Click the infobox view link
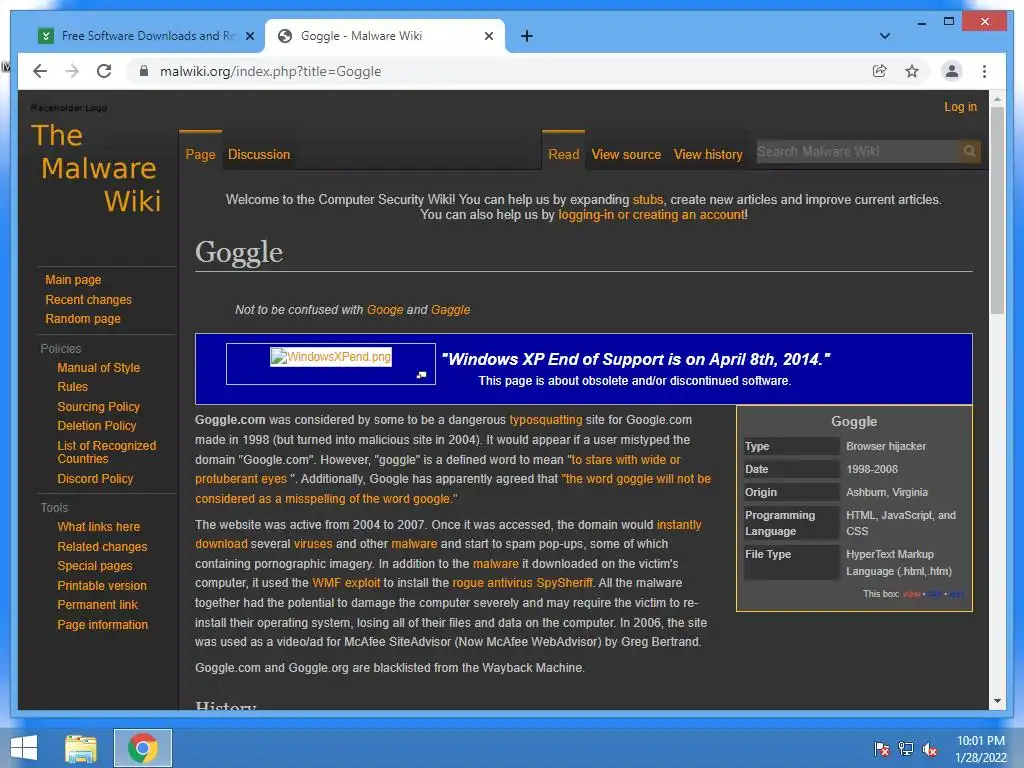The image size is (1024, 768). 912,594
